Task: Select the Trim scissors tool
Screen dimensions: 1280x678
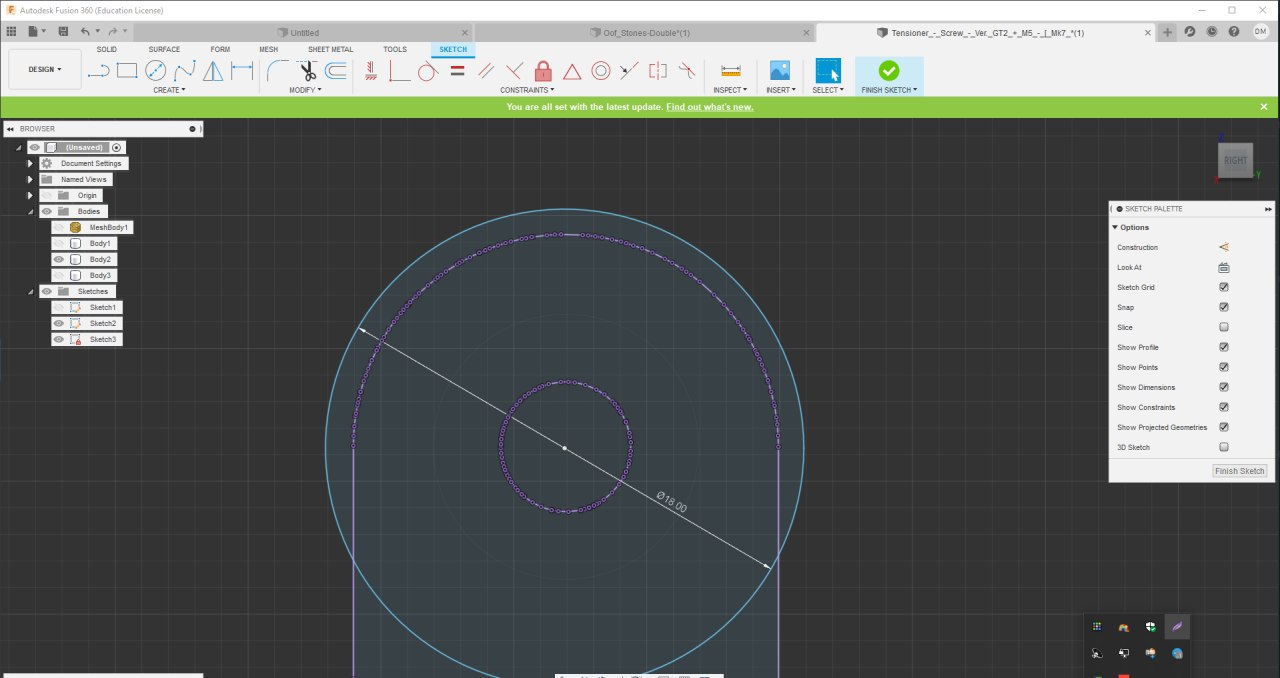Action: click(x=307, y=71)
